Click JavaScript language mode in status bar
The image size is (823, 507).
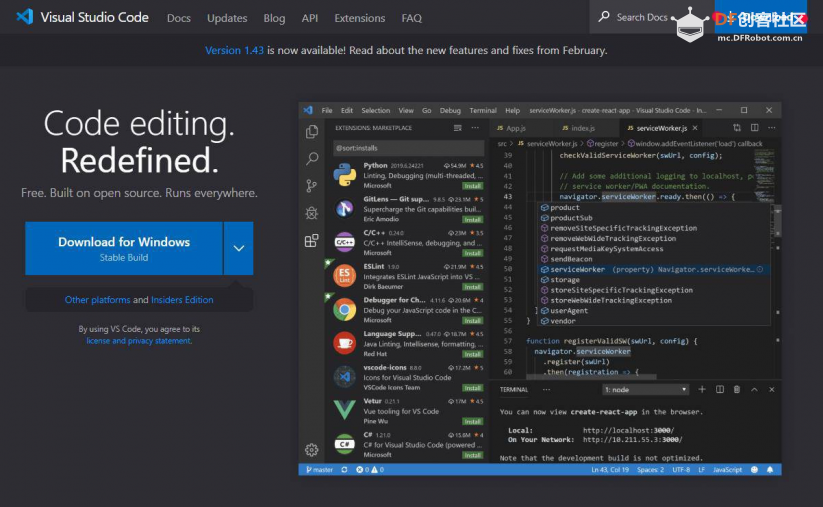[x=727, y=470]
